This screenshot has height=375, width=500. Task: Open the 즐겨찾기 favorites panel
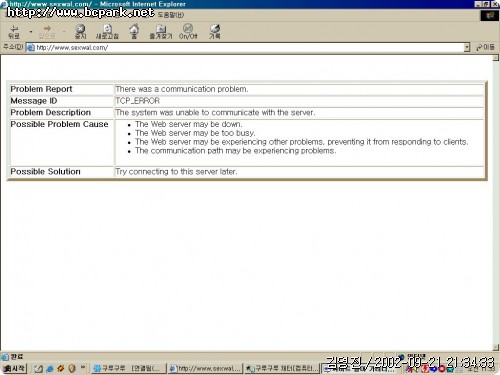(x=161, y=32)
